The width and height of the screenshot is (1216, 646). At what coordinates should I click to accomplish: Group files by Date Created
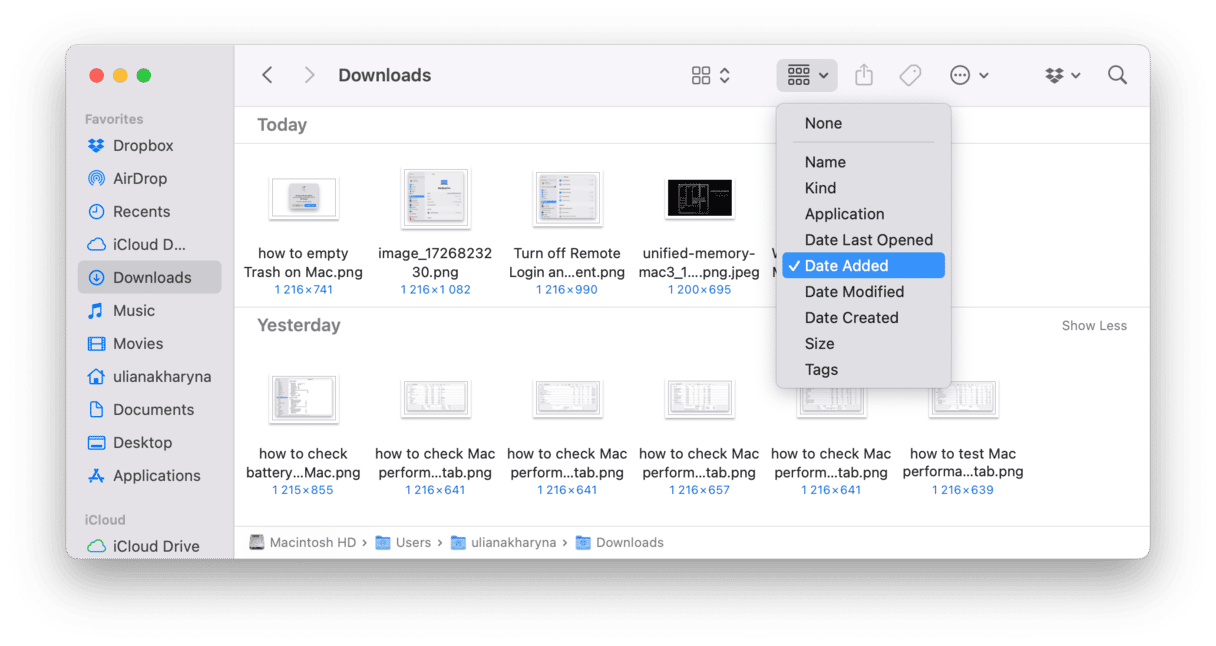click(x=863, y=318)
